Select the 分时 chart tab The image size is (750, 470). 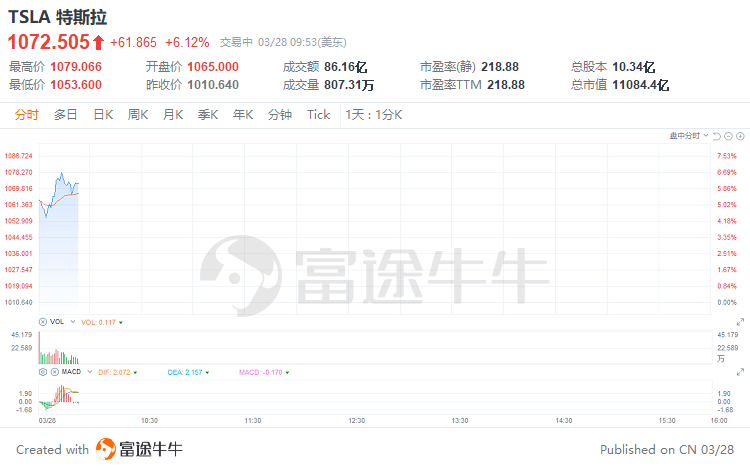26,115
